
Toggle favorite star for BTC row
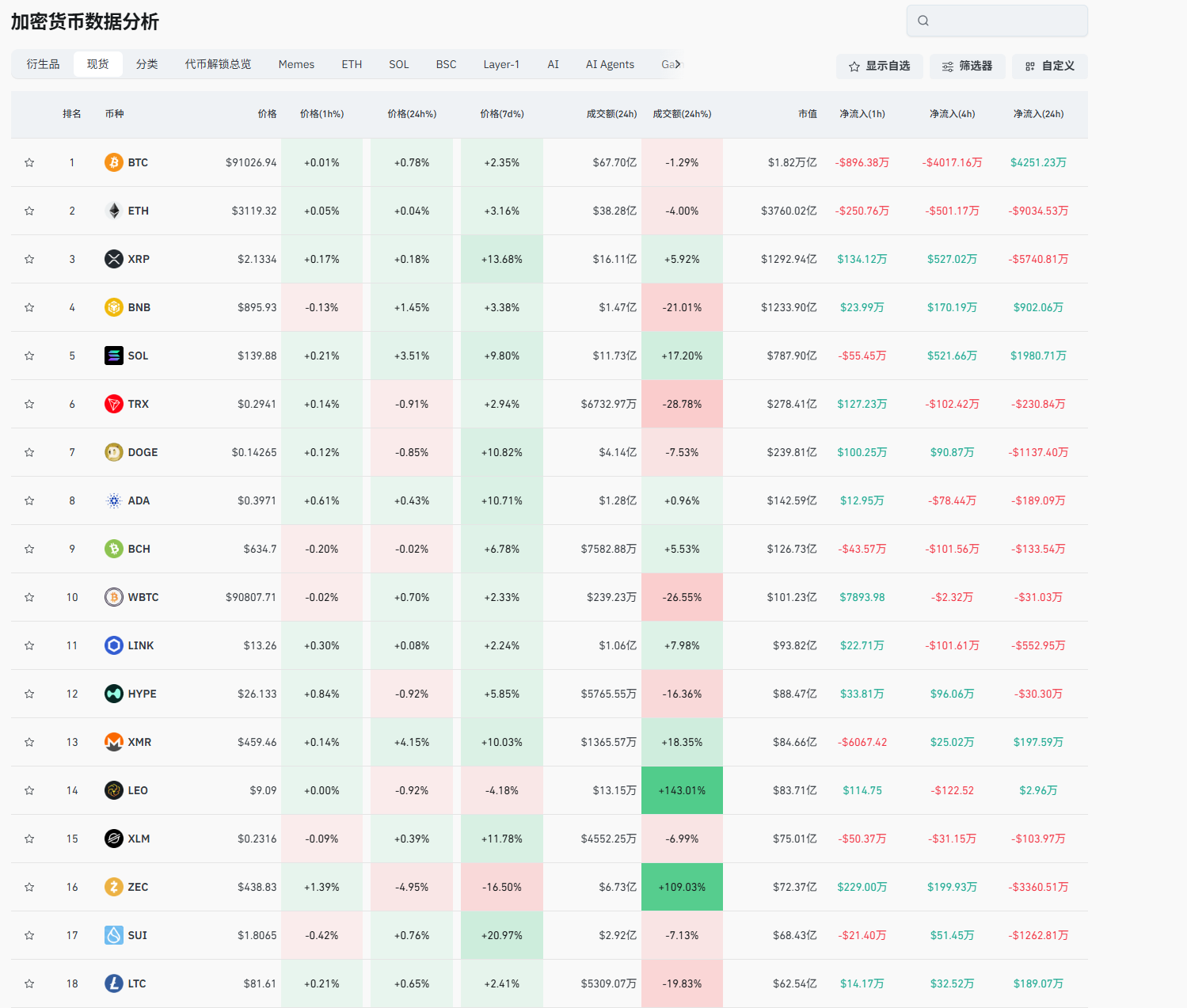(x=29, y=162)
